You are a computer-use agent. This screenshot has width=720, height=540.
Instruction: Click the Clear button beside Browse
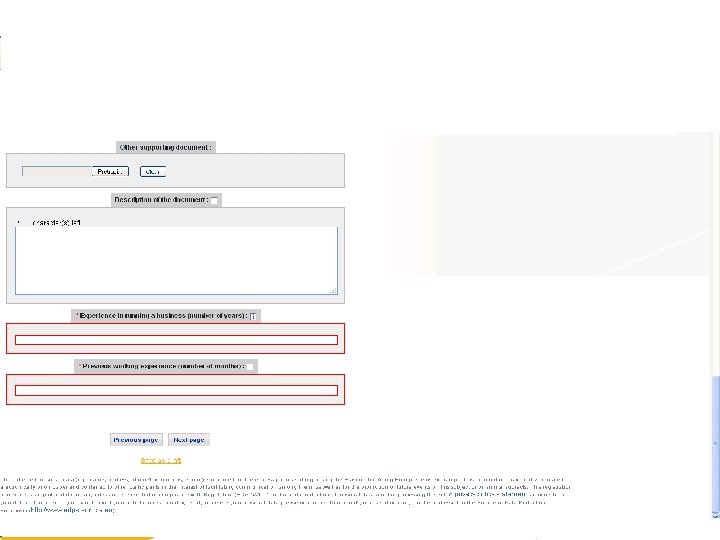point(152,171)
